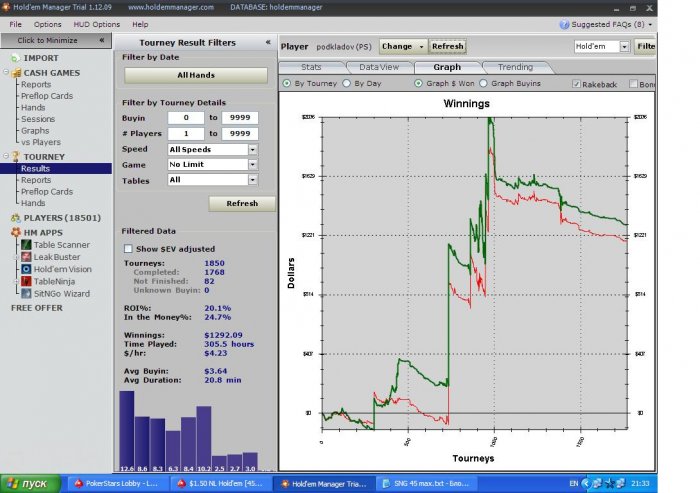The height and width of the screenshot is (493, 700).
Task: Open SitNGo Wizard app icon
Action: tap(26, 293)
